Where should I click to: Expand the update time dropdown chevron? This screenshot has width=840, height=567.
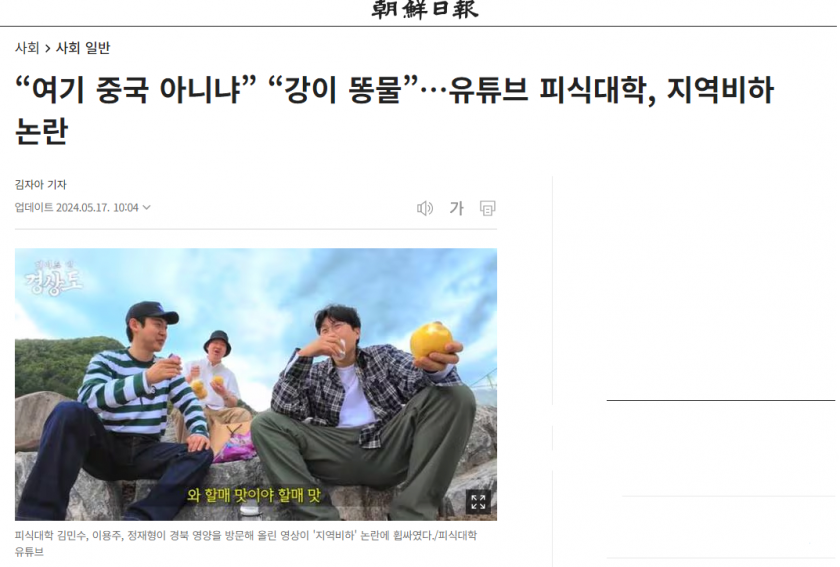point(147,207)
